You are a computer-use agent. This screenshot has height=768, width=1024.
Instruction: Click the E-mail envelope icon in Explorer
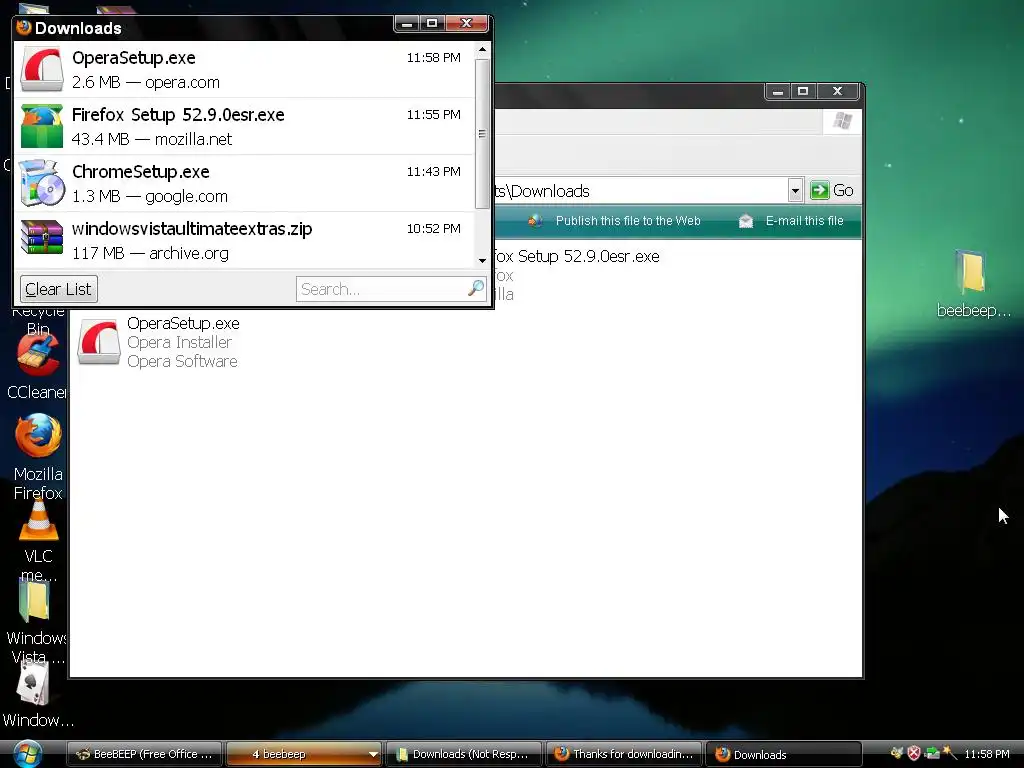click(x=746, y=221)
